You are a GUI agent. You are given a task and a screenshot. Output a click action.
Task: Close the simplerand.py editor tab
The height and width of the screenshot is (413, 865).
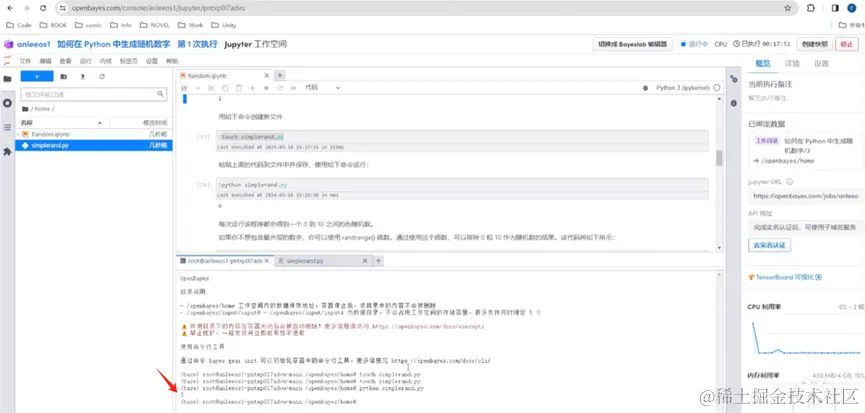pyautogui.click(x=365, y=260)
